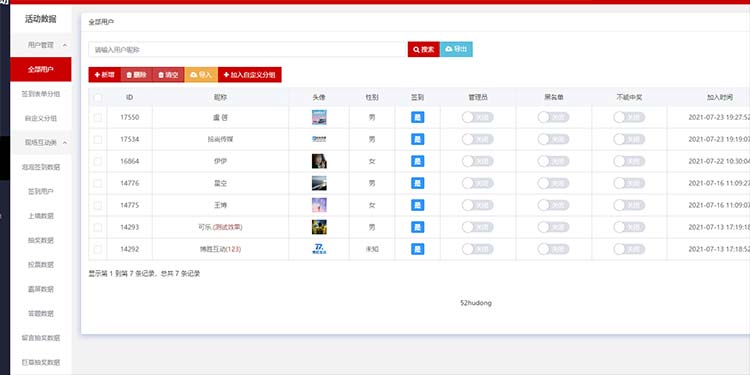750x375 pixels.
Task: Click the orange 导入 import button
Action: click(201, 75)
